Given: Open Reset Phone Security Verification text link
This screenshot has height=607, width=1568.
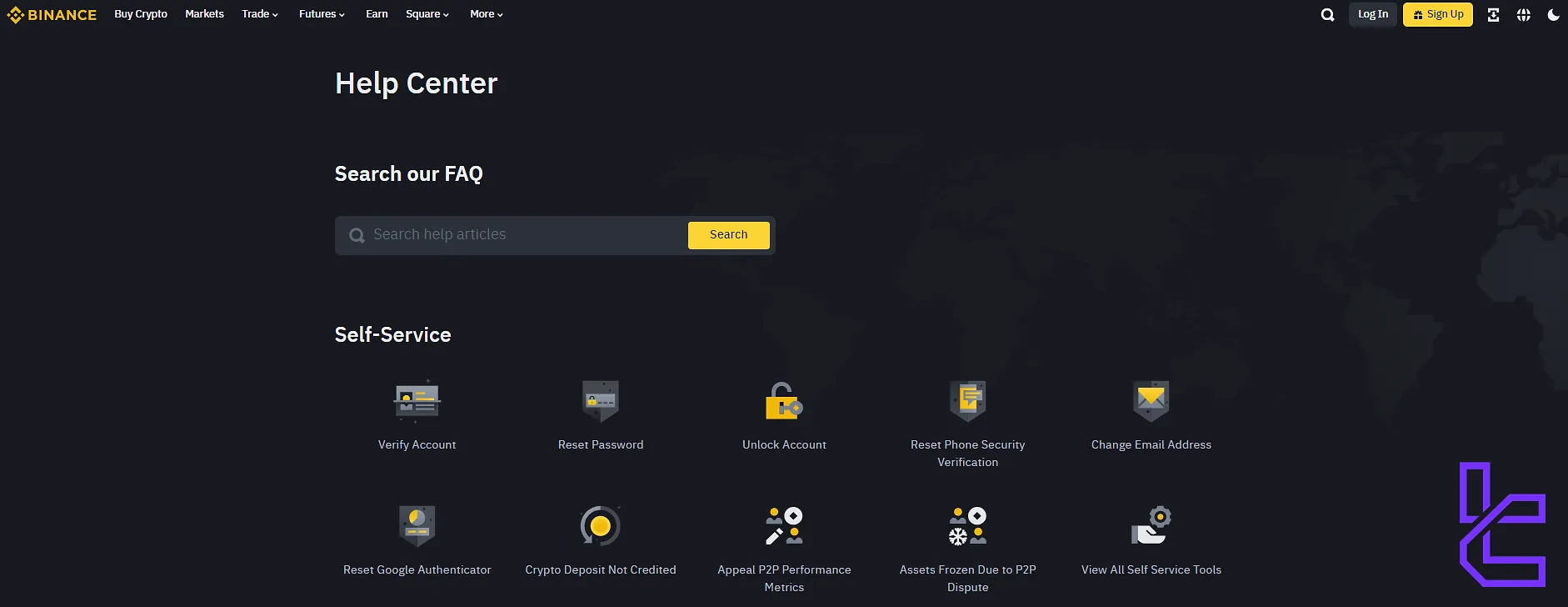Looking at the screenshot, I should (x=968, y=454).
